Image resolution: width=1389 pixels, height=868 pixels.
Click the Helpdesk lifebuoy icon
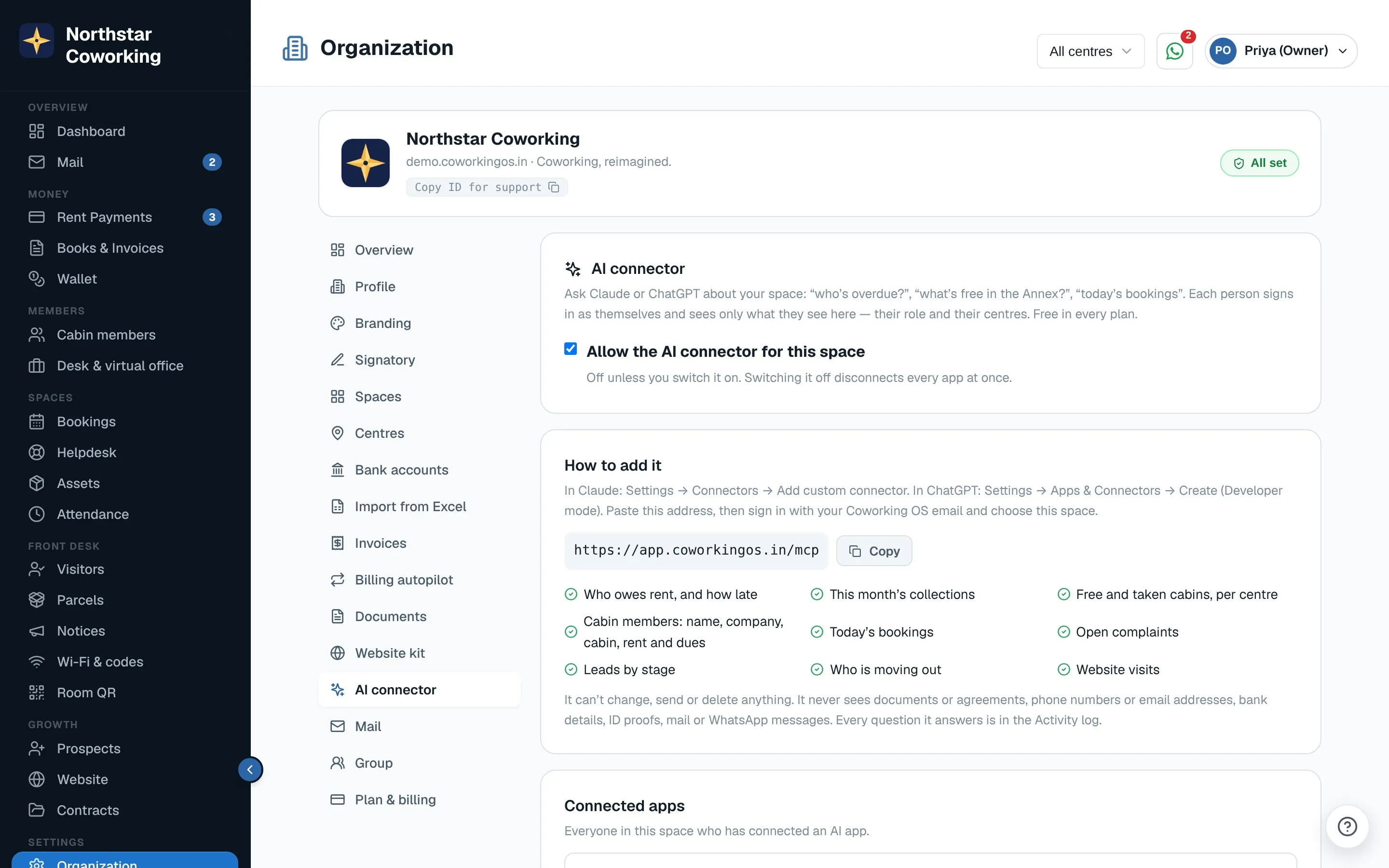(37, 452)
